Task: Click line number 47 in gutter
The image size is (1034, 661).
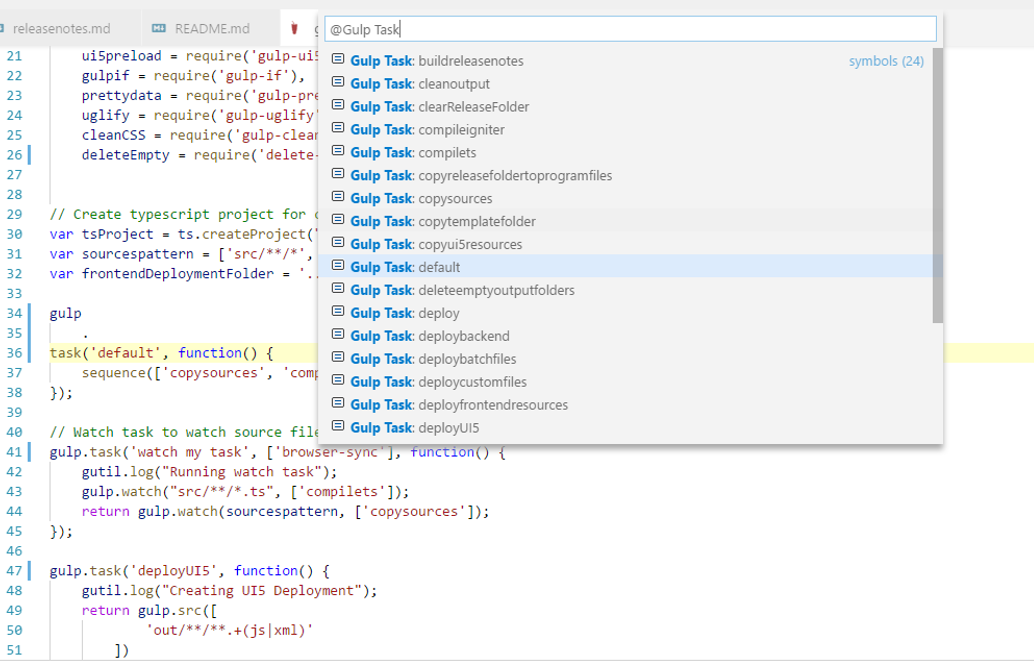Action: tap(14, 571)
